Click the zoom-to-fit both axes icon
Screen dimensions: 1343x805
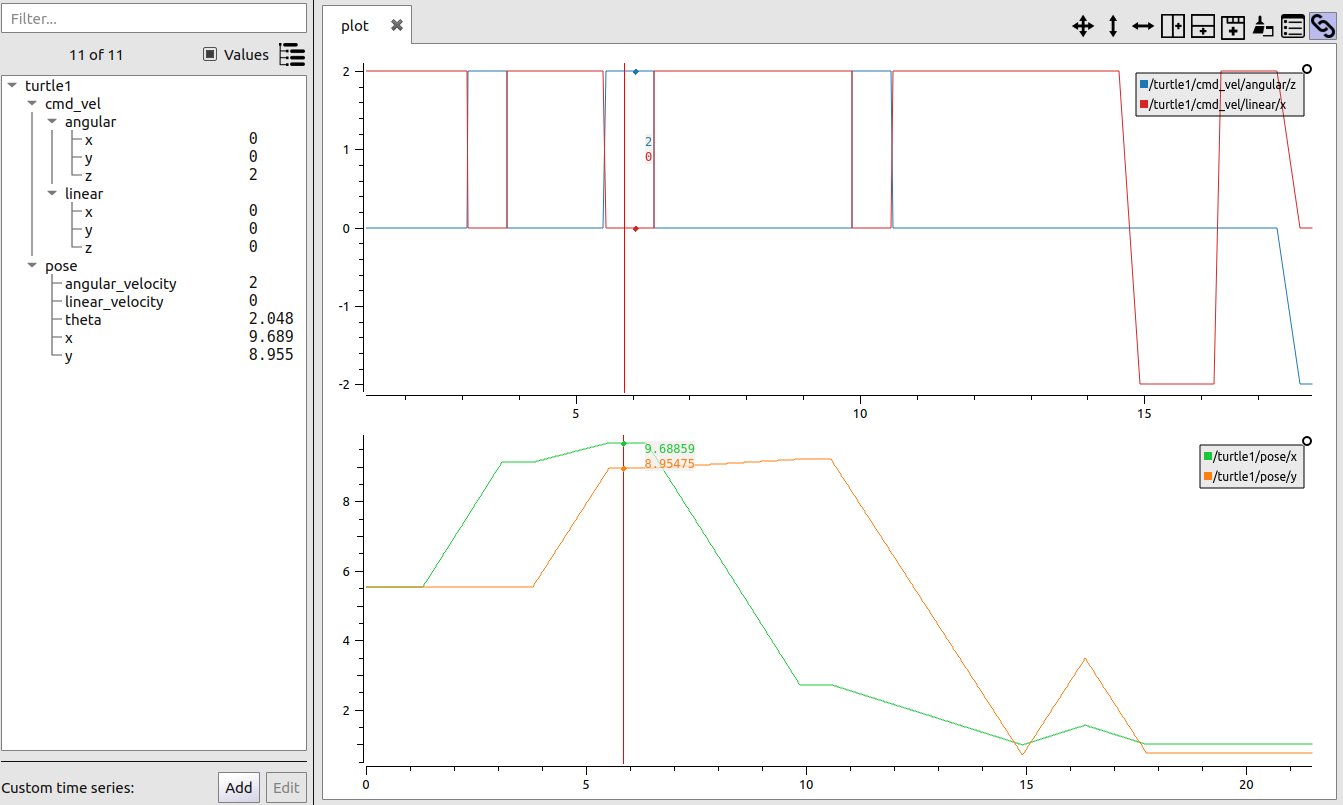pos(1083,27)
